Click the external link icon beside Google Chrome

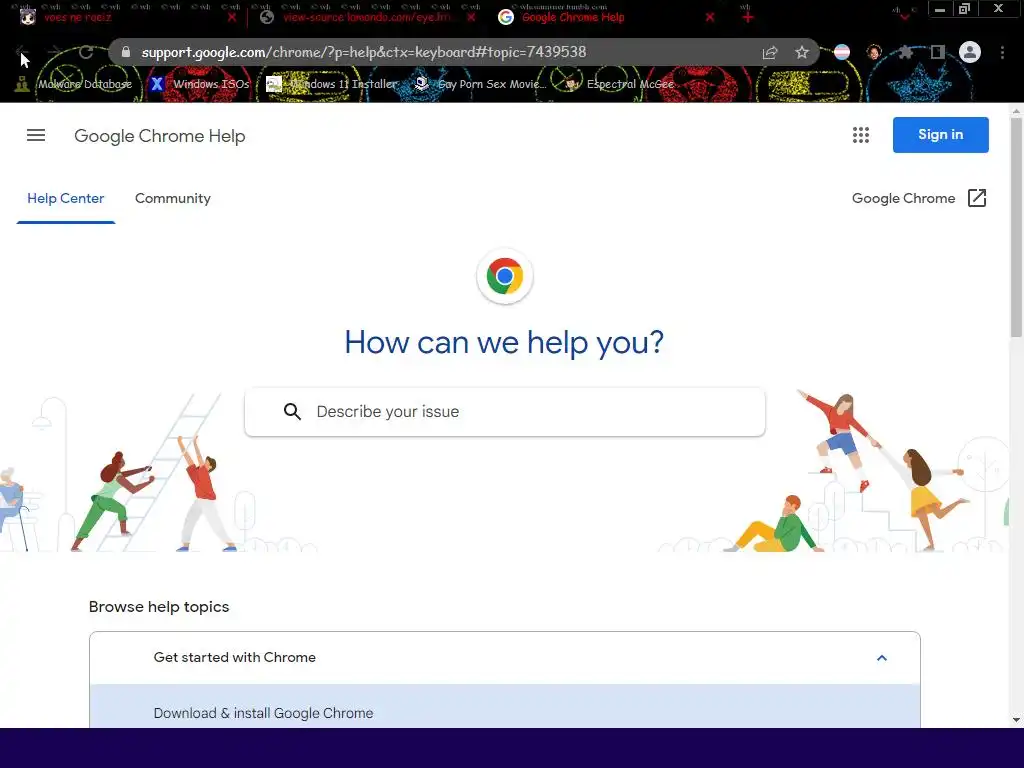977,198
